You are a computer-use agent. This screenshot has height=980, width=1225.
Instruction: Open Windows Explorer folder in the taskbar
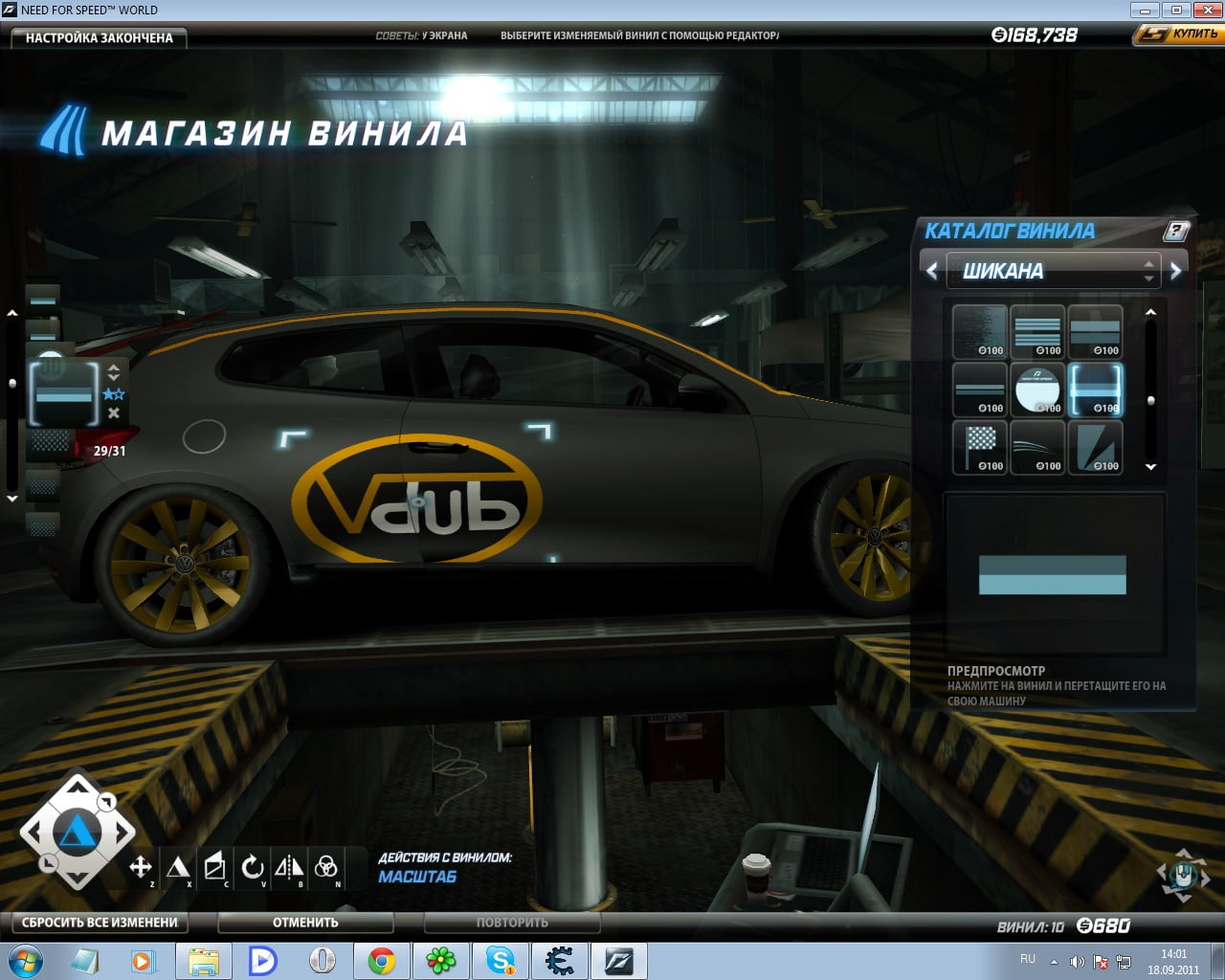(x=204, y=961)
